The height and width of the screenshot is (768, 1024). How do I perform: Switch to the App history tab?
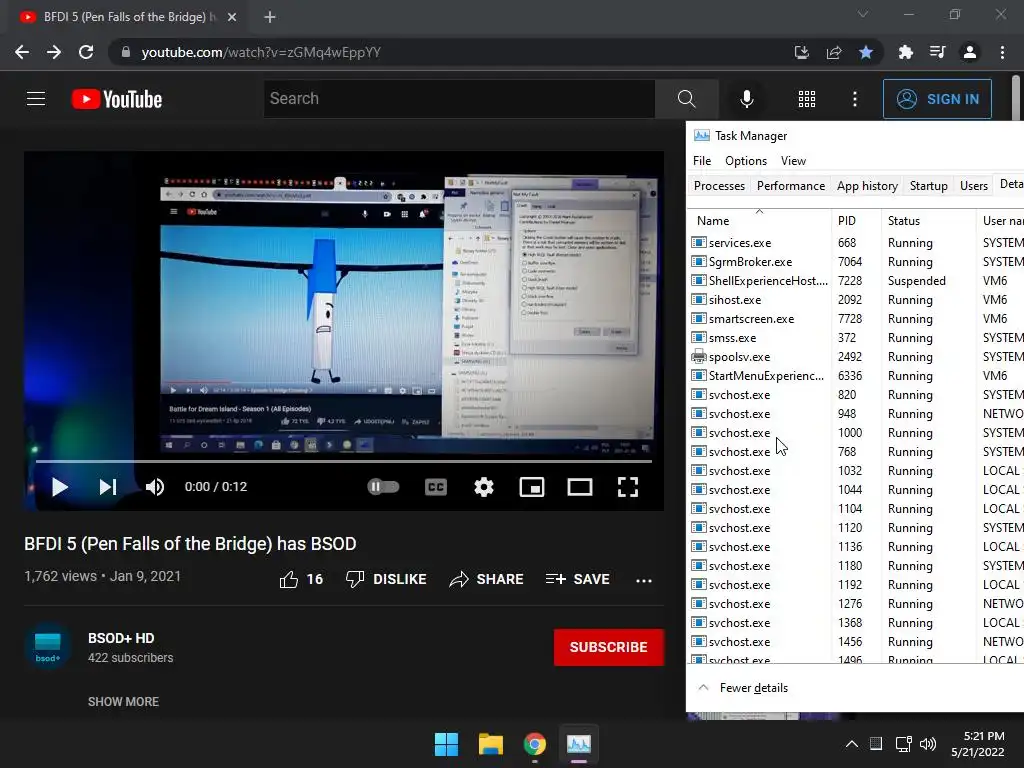[x=867, y=186]
